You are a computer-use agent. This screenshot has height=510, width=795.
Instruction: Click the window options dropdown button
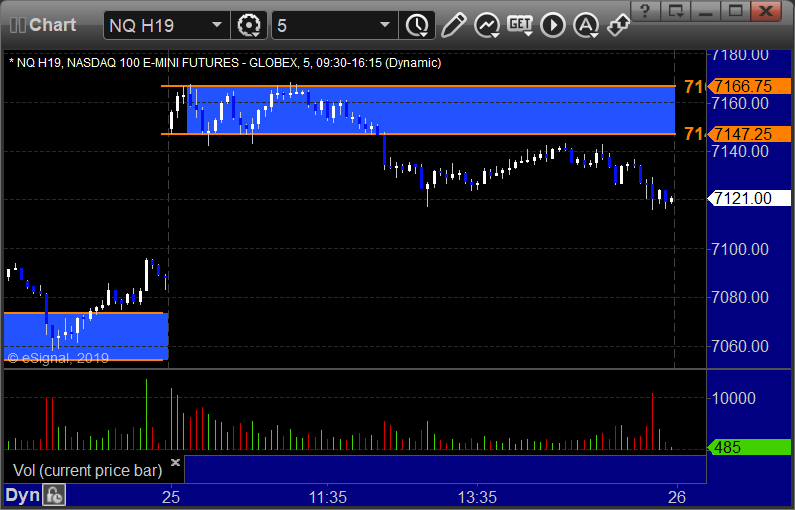(676, 10)
